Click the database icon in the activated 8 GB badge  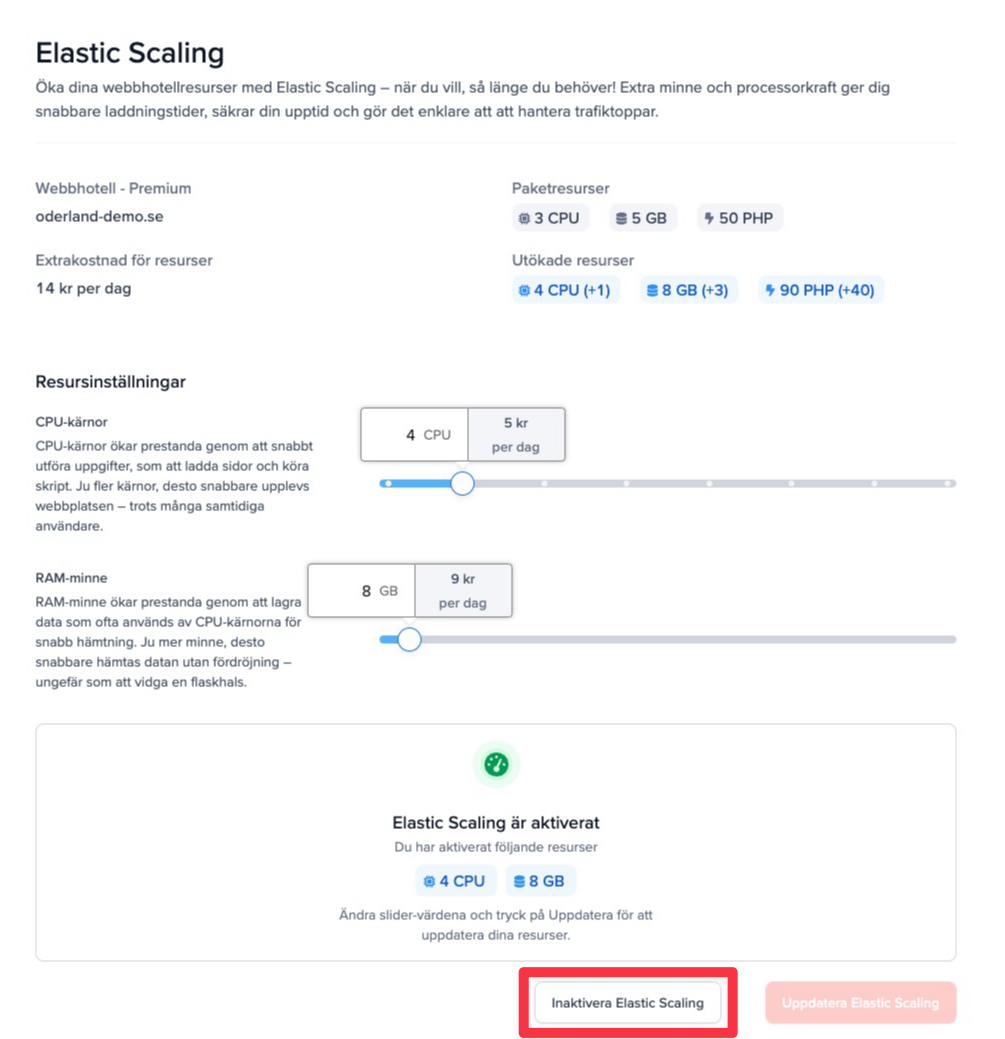click(x=519, y=881)
